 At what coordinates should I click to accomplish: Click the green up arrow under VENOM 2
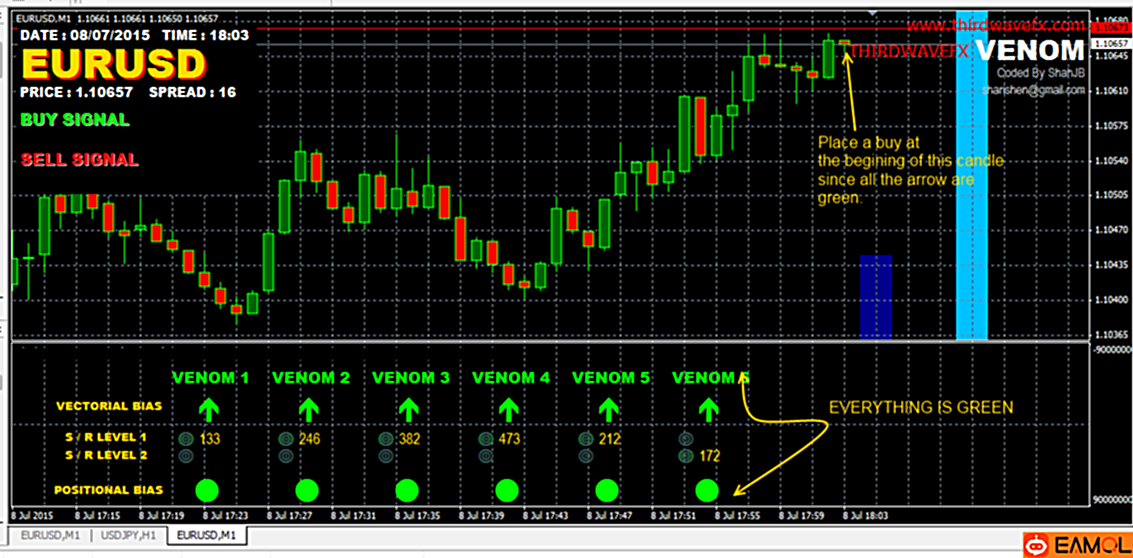pyautogui.click(x=308, y=410)
